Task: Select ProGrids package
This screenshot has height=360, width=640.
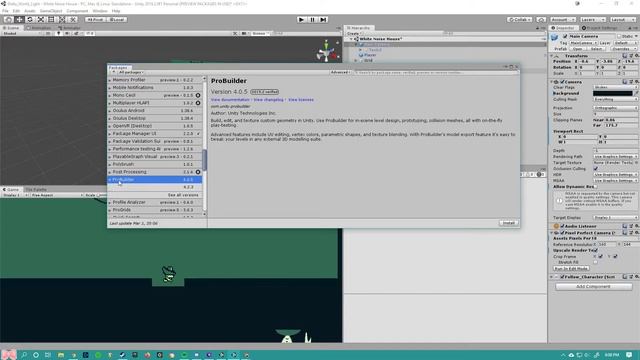Action: pyautogui.click(x=155, y=210)
